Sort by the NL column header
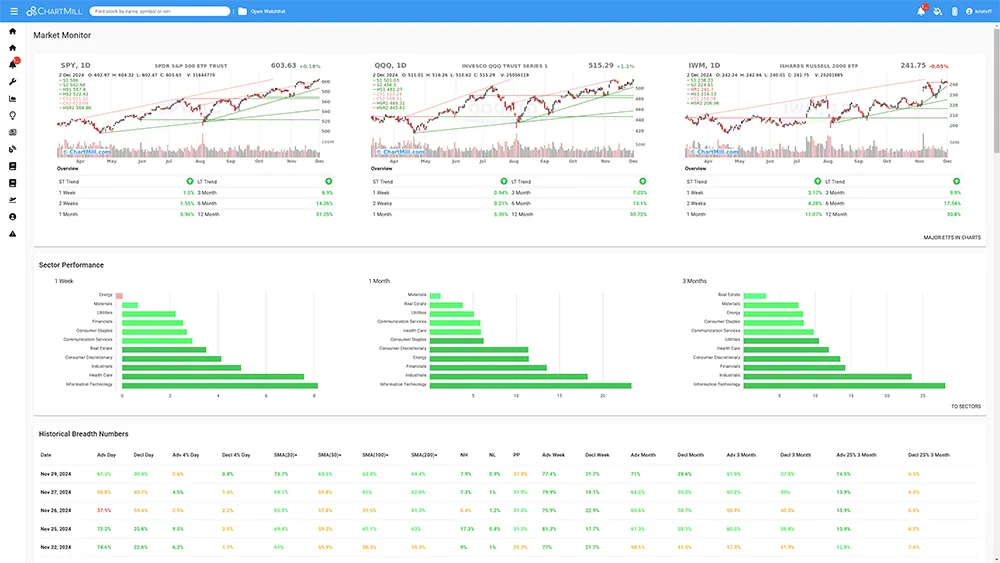The height and width of the screenshot is (563, 1000). pos(492,455)
